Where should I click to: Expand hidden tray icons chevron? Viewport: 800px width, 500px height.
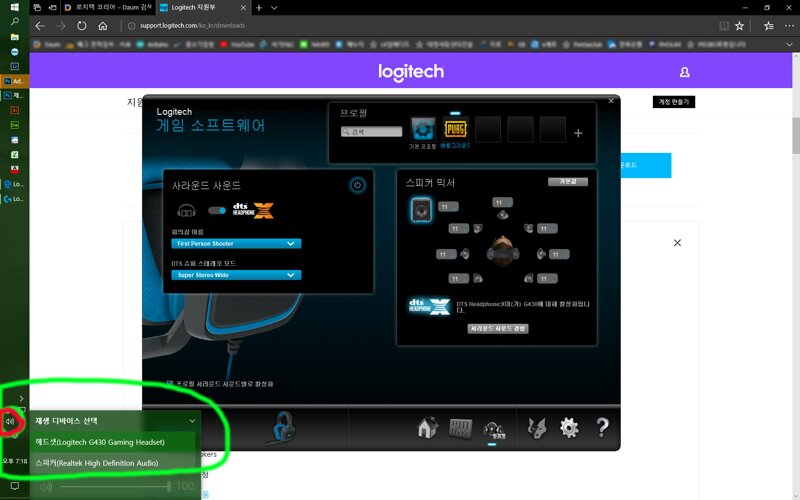21,398
